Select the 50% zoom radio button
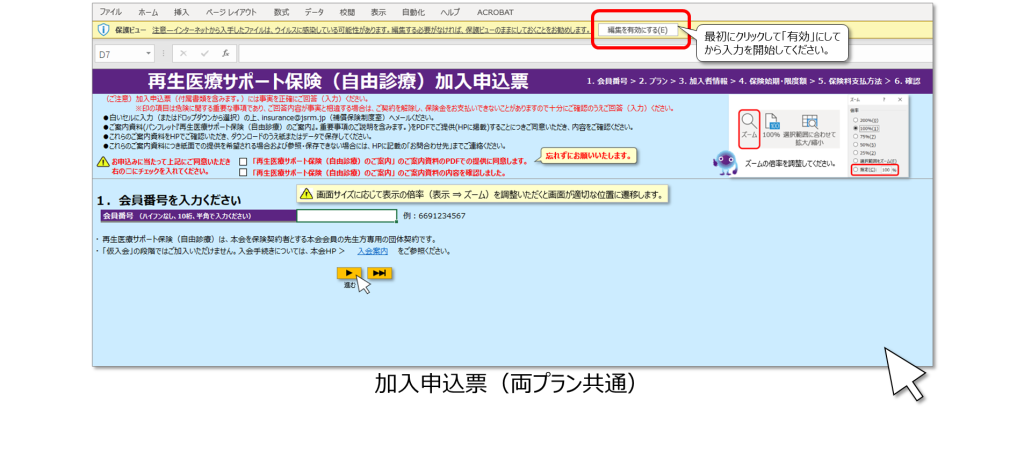Screen dimensions: 1024x451 click(856, 145)
